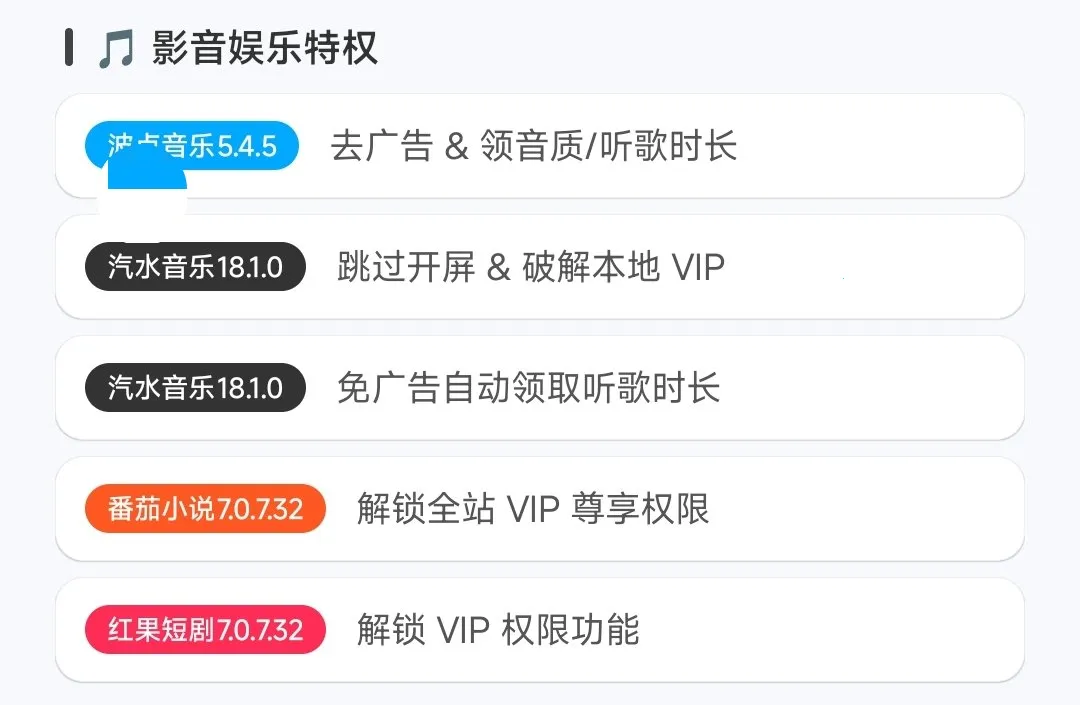Choose 免广告自动领取听歌时长 entry
1080x705 pixels.
[528, 388]
